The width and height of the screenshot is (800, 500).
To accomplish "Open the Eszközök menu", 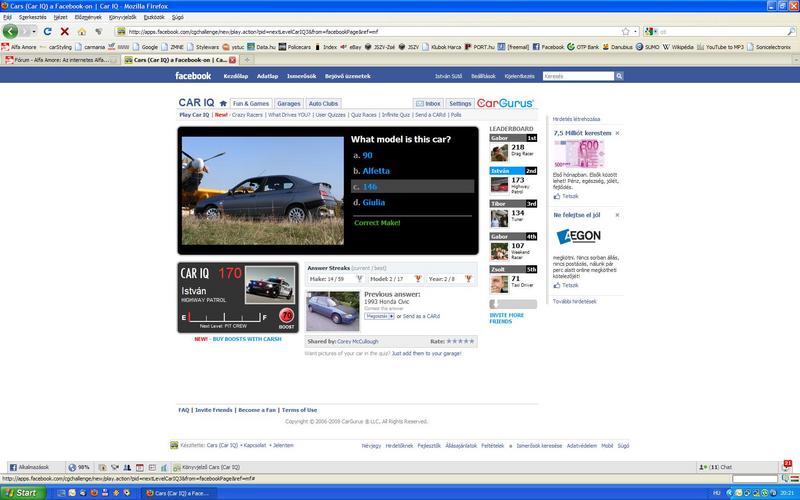I will coord(154,17).
